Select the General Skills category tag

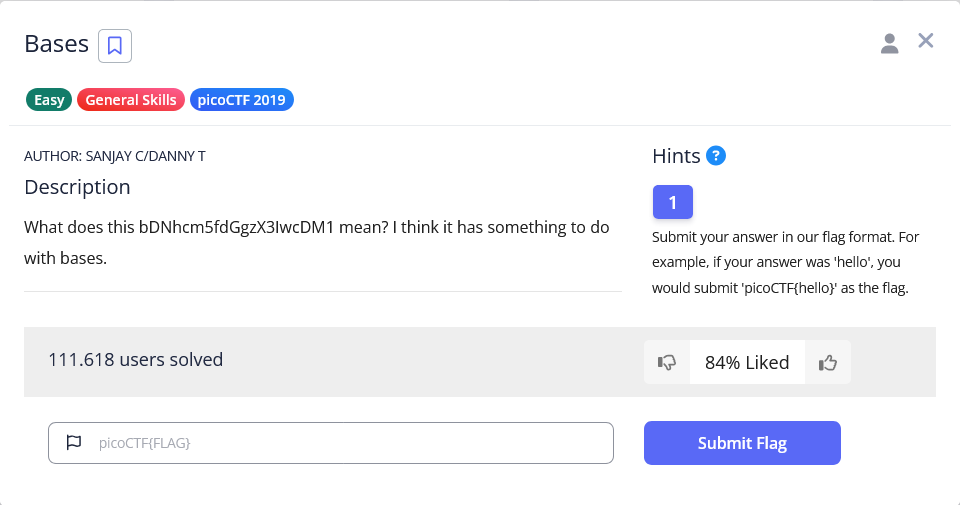[130, 100]
